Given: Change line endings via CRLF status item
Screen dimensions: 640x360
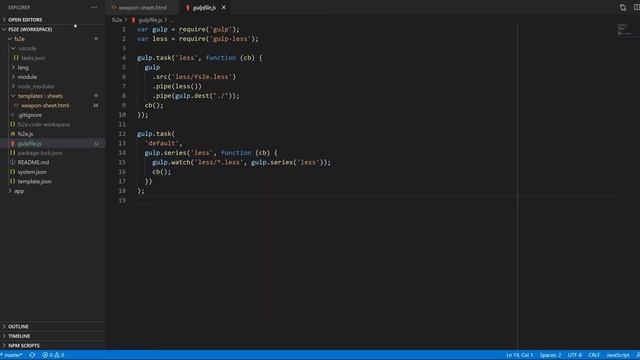Looking at the screenshot, I should 594,355.
